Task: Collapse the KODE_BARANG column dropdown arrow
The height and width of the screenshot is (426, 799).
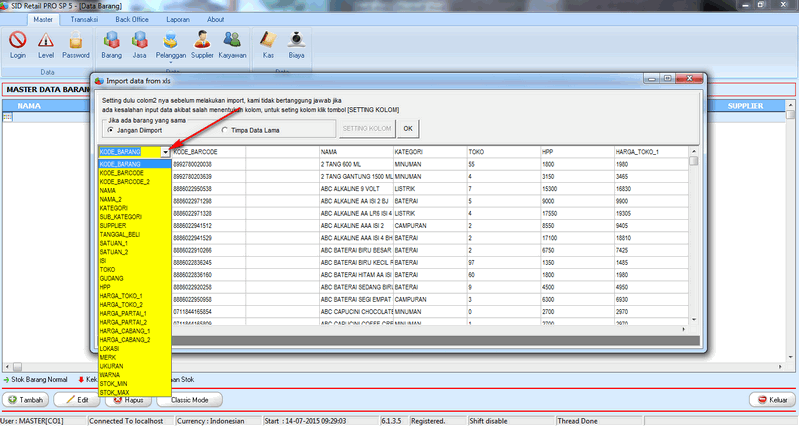Action: click(165, 152)
